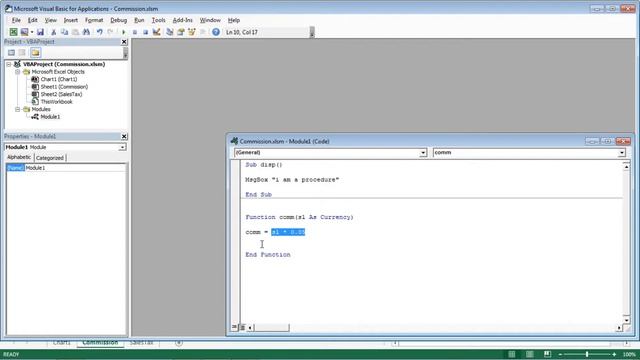Click Procedure View button in code window
The width and height of the screenshot is (640, 360).
(x=235, y=327)
